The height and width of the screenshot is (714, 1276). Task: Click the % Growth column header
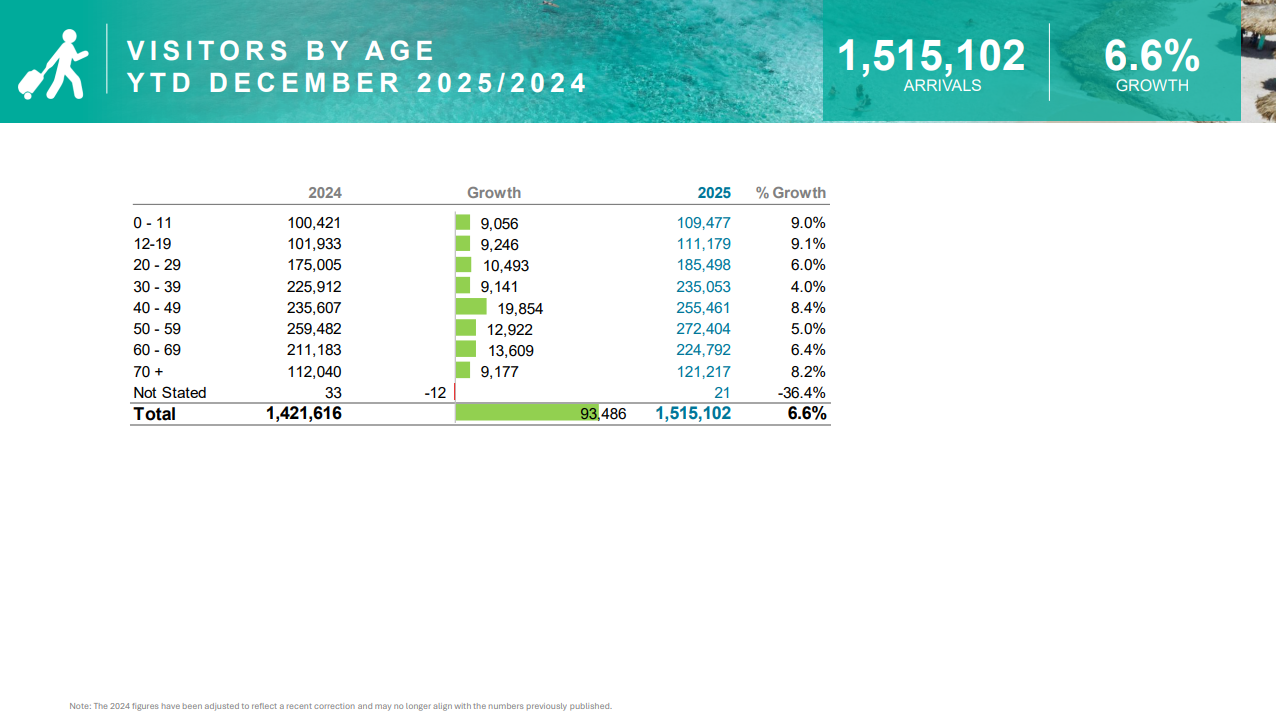(793, 192)
